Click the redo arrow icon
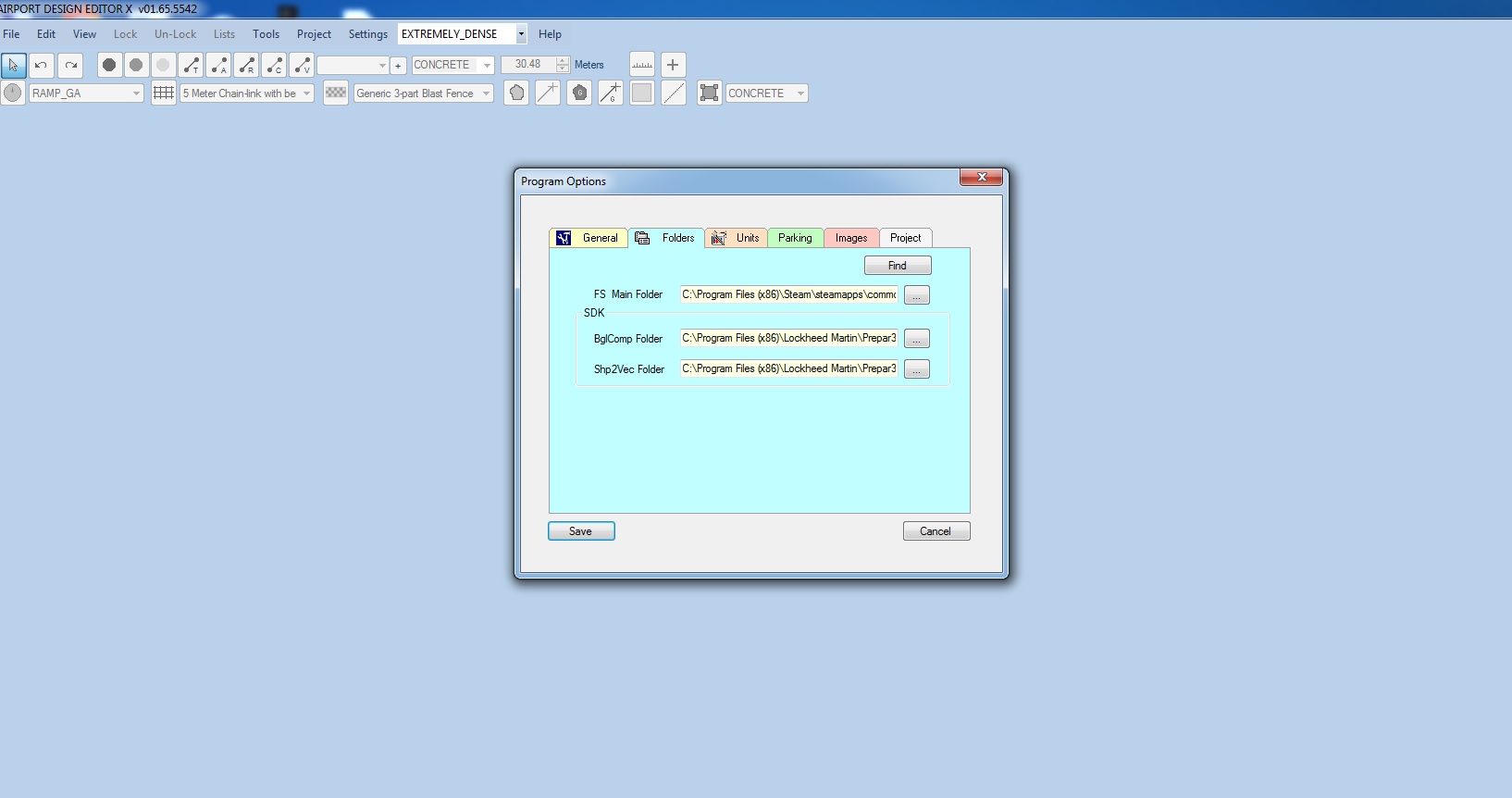Image resolution: width=1512 pixels, height=798 pixels. pos(71,65)
